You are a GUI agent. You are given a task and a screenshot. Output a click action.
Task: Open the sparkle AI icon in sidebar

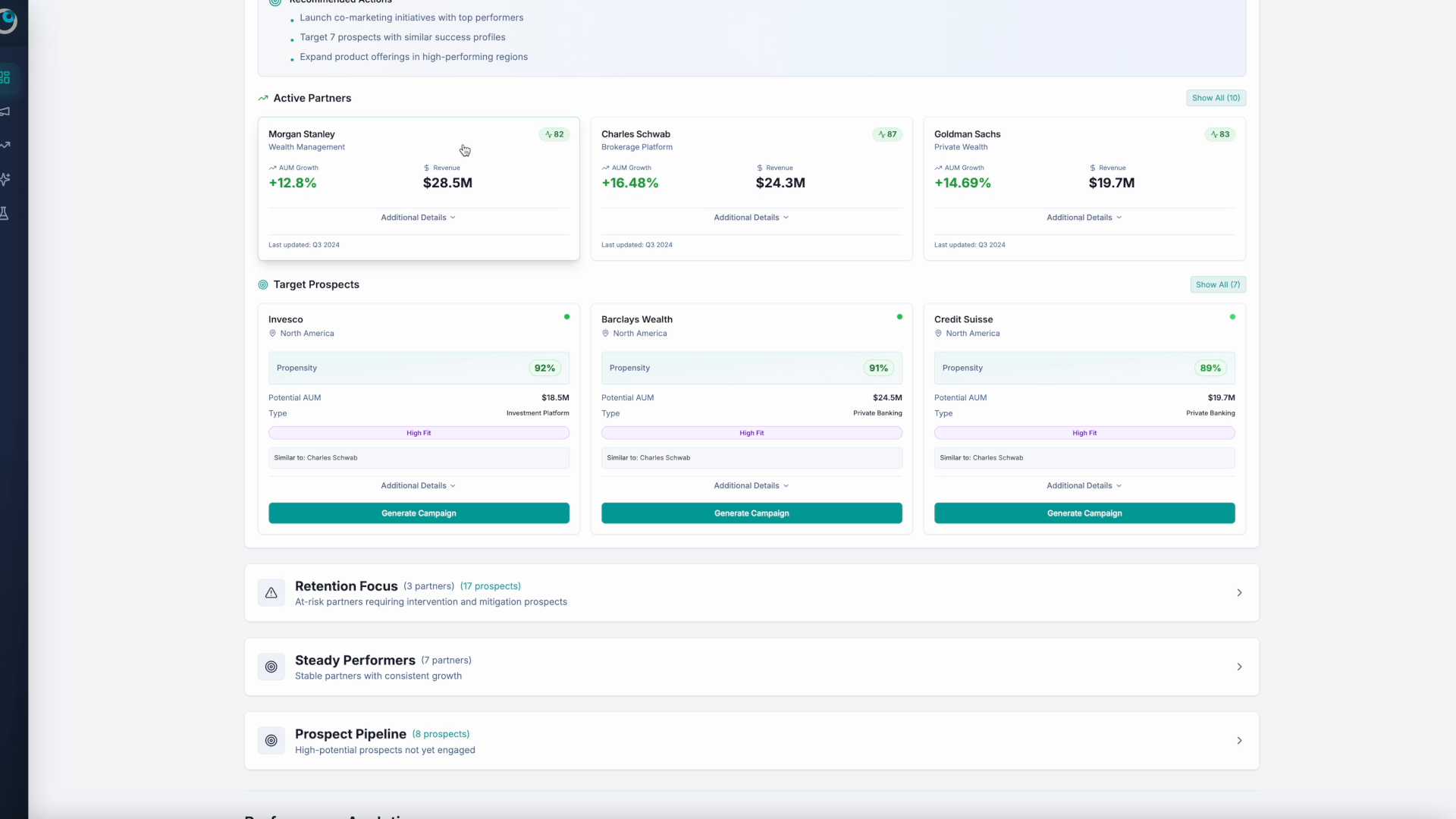[5, 179]
